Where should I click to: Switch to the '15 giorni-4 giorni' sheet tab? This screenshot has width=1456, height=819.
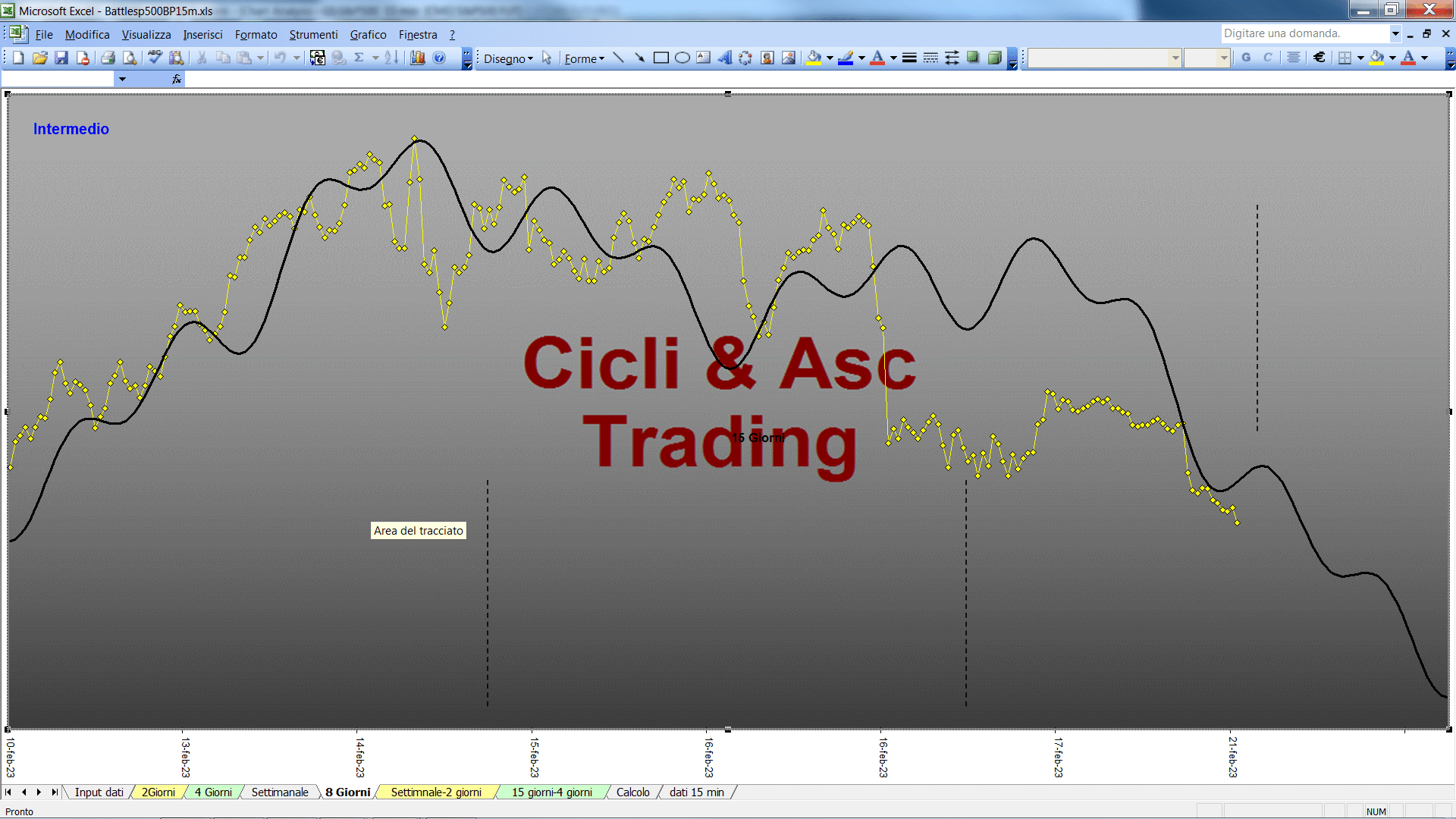551,792
